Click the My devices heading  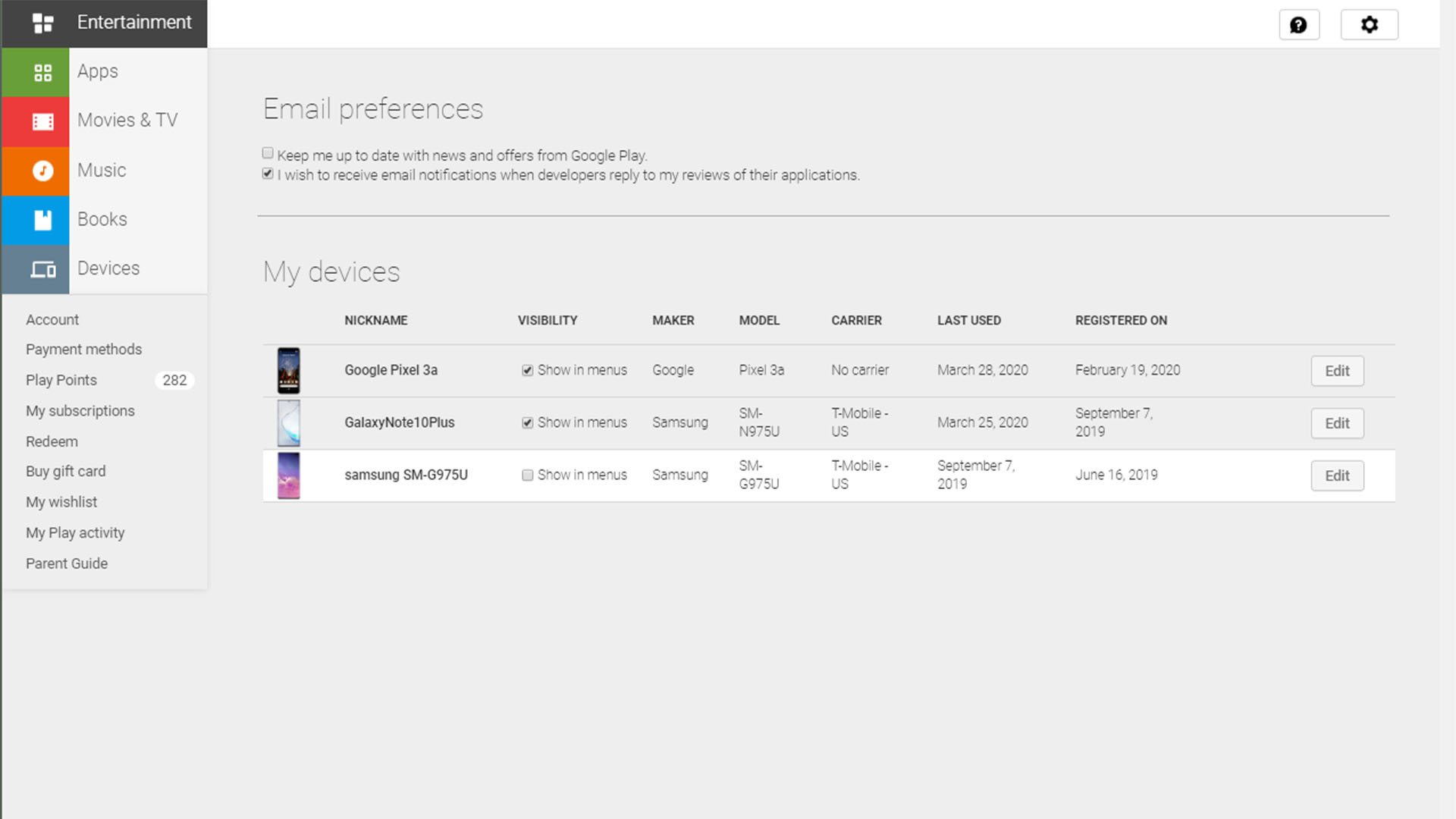[331, 271]
